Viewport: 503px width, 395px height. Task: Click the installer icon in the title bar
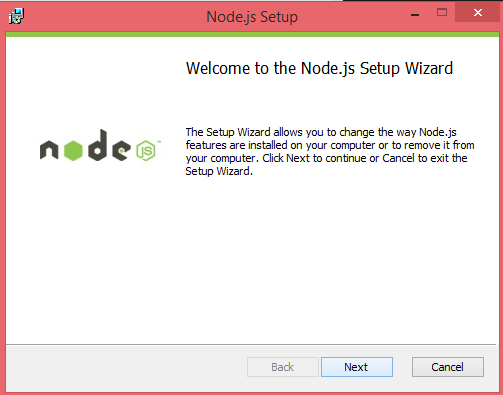click(x=16, y=16)
